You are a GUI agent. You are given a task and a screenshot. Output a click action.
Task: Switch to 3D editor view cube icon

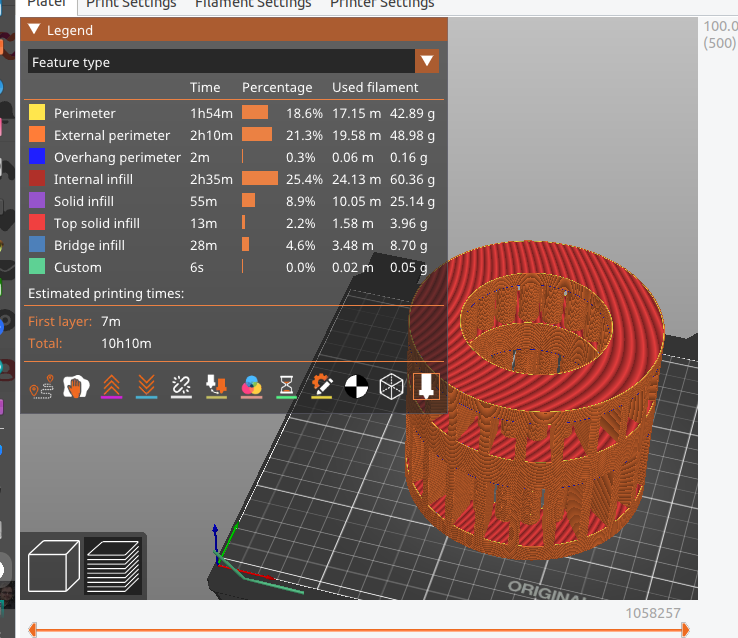[54, 566]
